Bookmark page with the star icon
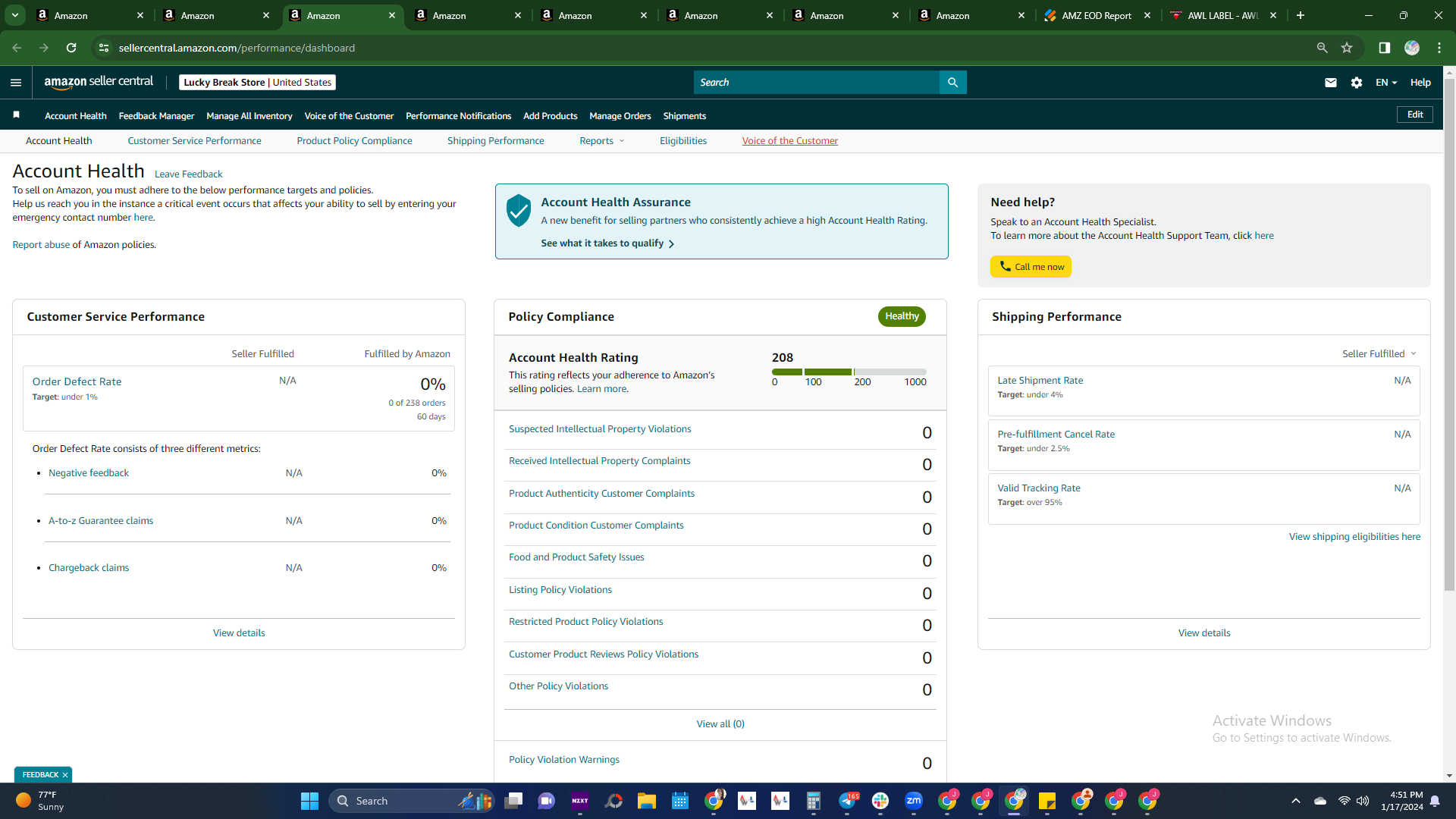The height and width of the screenshot is (819, 1456). pyautogui.click(x=1347, y=48)
